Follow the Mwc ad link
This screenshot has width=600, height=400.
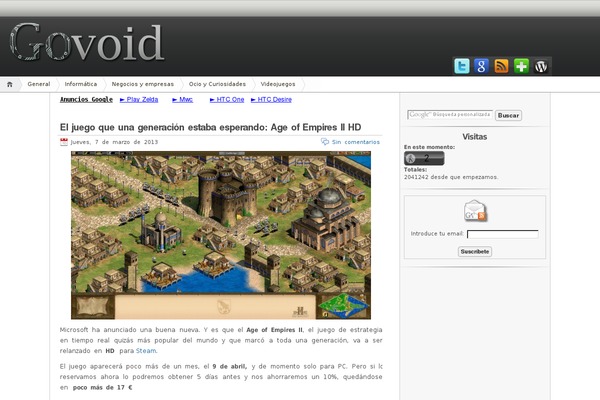(x=183, y=100)
